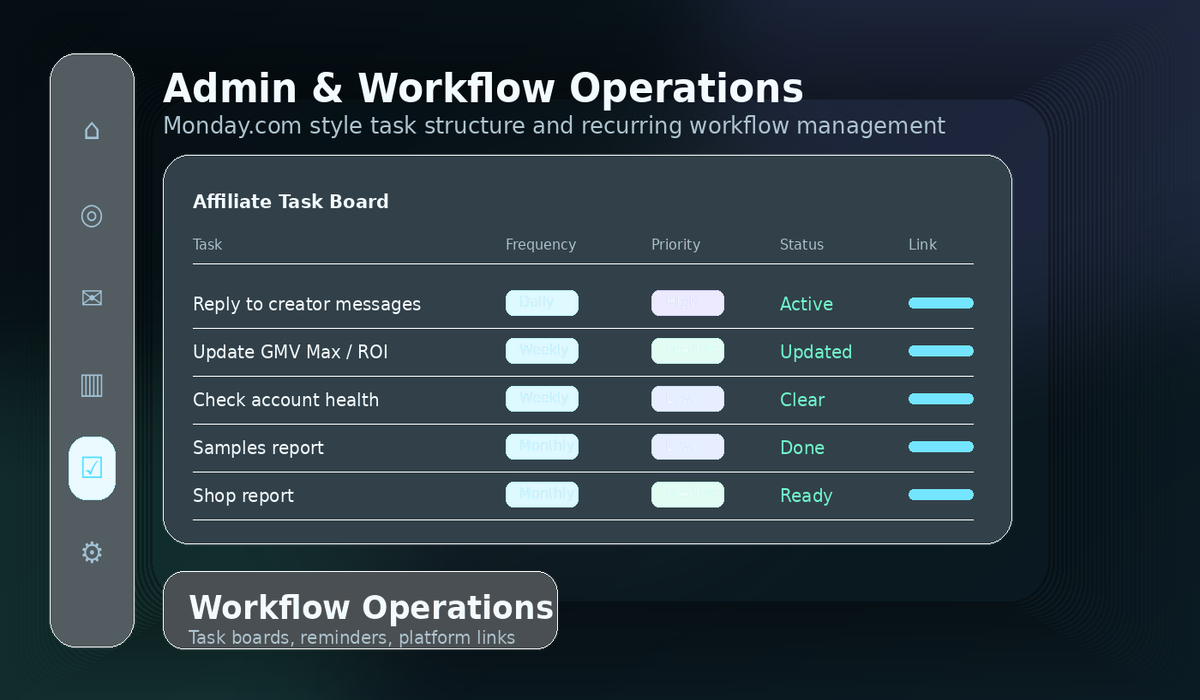1200x700 pixels.
Task: Click the Frequency column header
Action: (x=541, y=244)
